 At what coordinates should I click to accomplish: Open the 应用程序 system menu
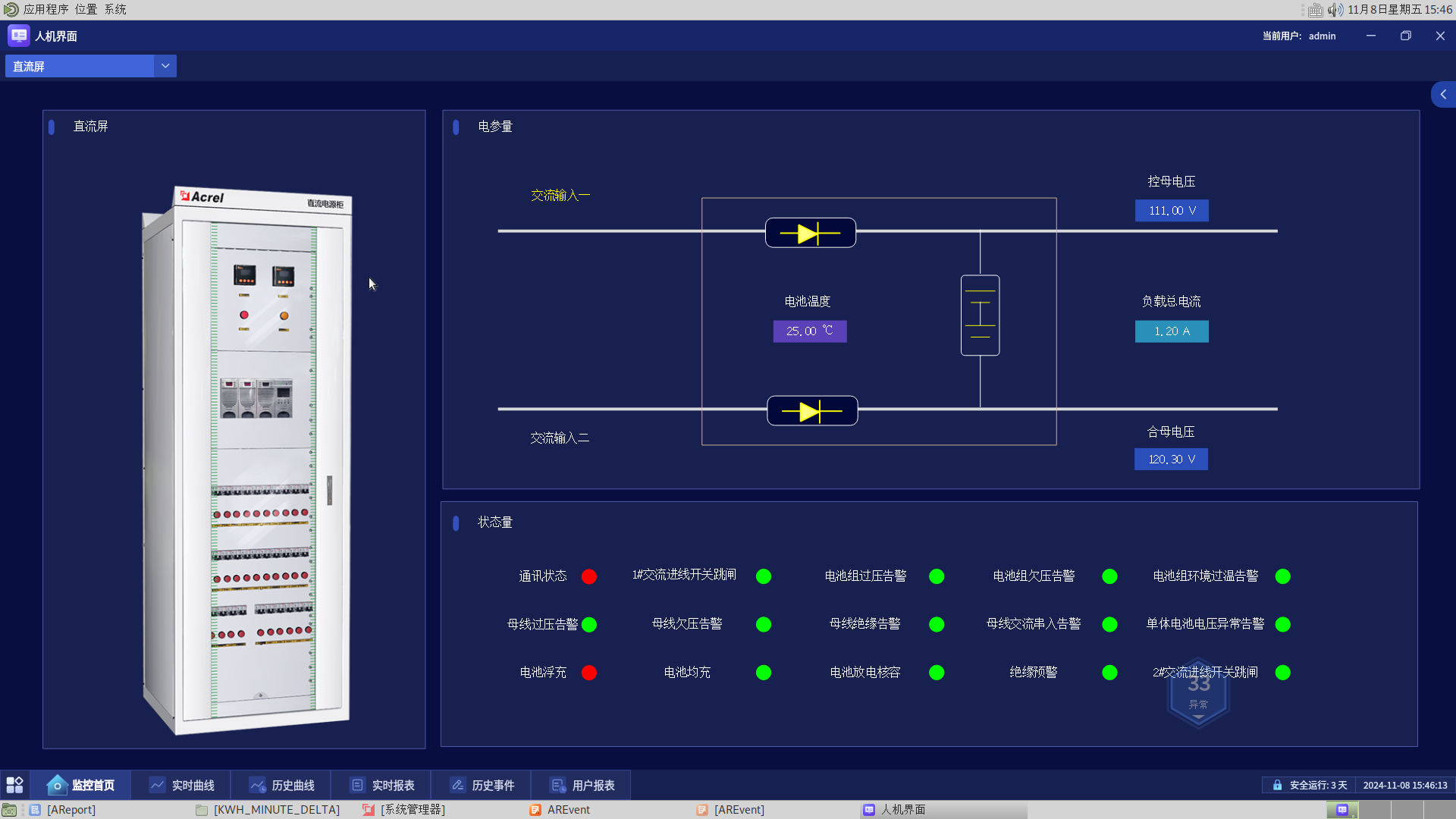point(45,9)
